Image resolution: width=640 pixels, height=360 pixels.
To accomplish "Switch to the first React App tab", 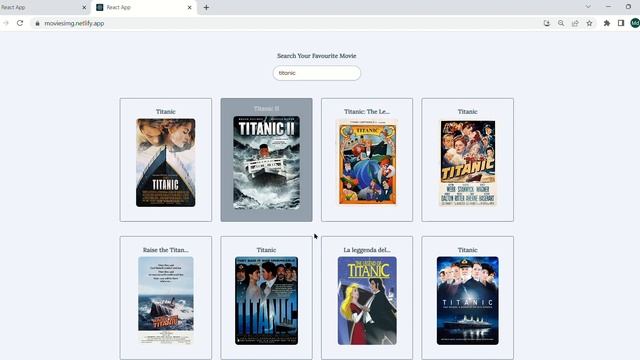I will pos(44,7).
